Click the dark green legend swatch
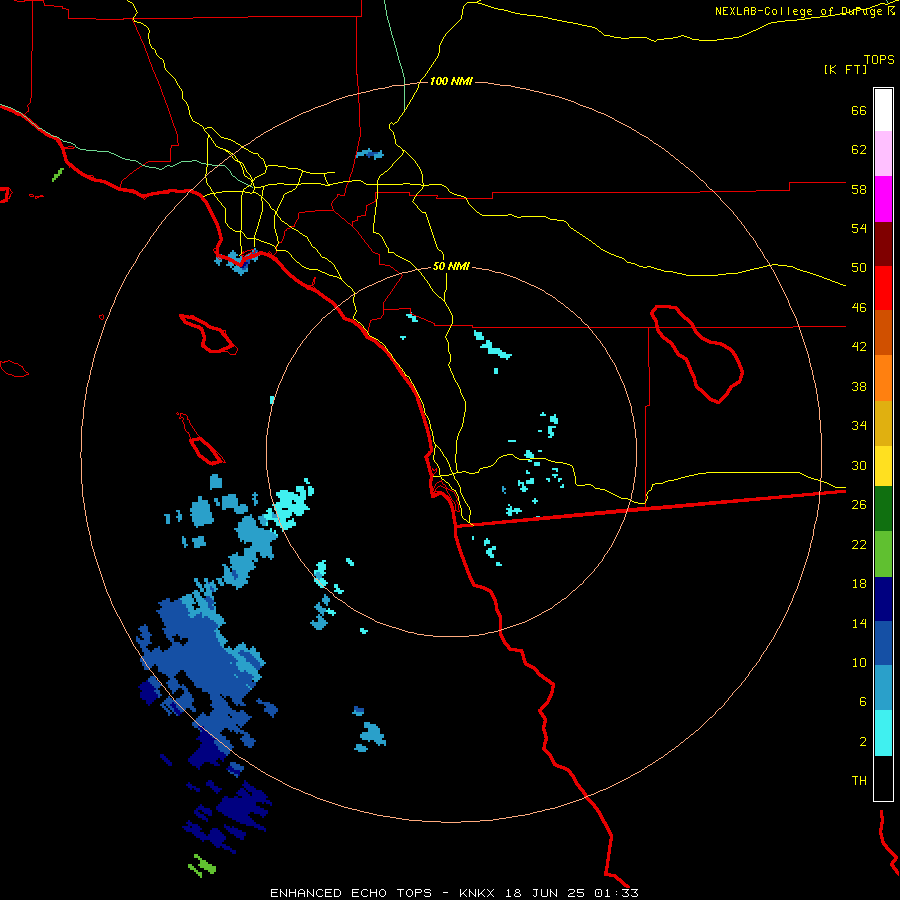900x900 pixels. tap(883, 509)
